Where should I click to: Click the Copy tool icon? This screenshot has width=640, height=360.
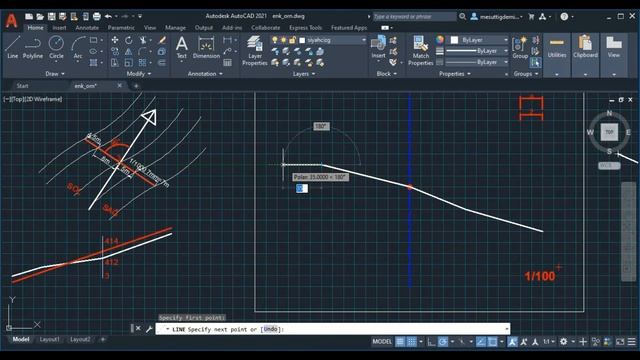pyautogui.click(x=115, y=51)
